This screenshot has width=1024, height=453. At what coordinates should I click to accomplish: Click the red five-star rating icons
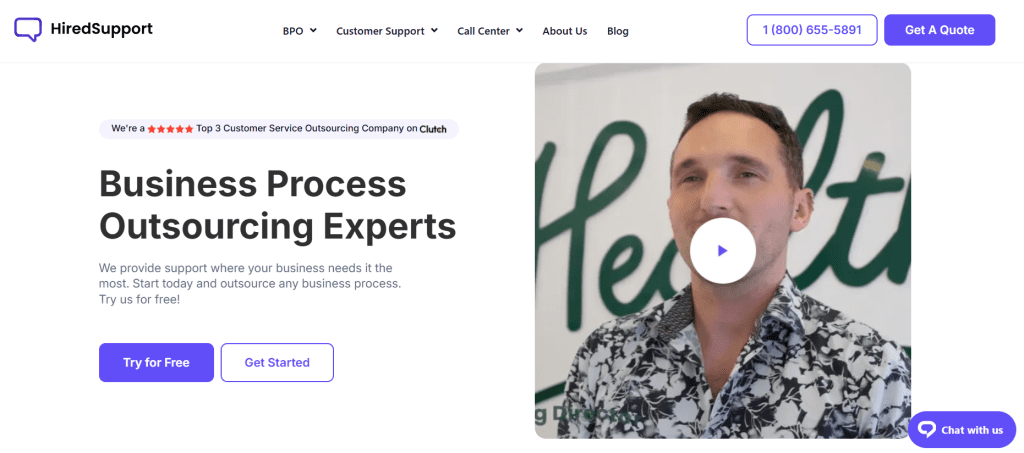click(x=170, y=129)
